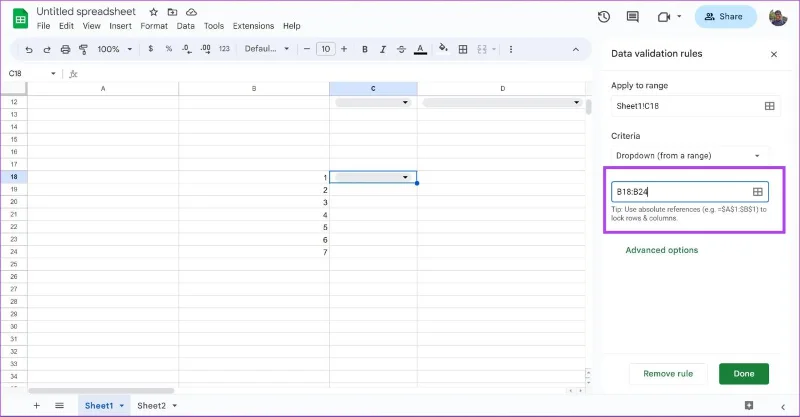The height and width of the screenshot is (417, 800).
Task: Open the Edit menu
Action: click(x=66, y=26)
